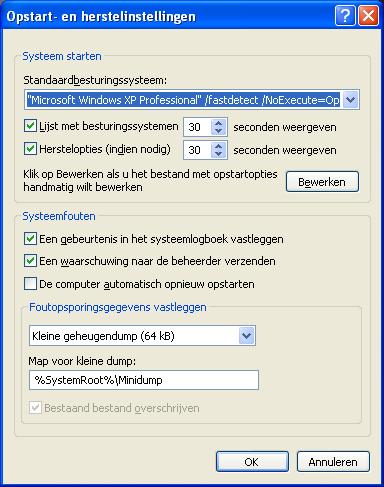Disable Een gebeurtenis in het systeemlogboek vastleggen

point(30,239)
